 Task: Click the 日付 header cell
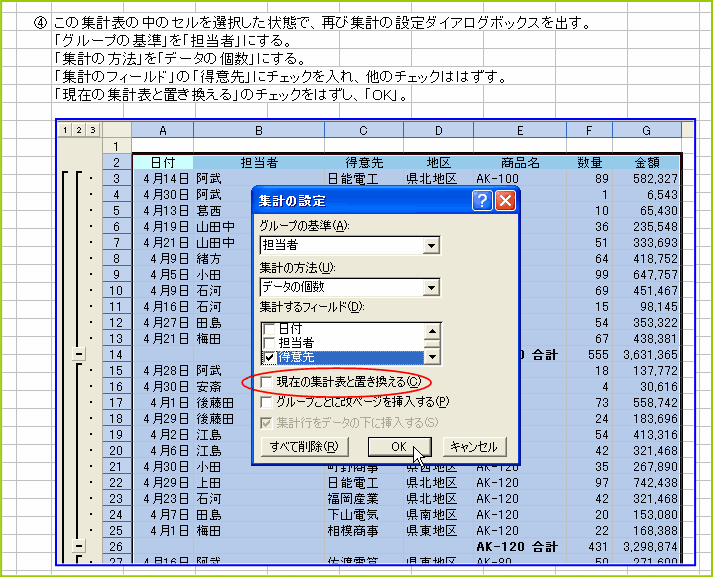point(163,162)
